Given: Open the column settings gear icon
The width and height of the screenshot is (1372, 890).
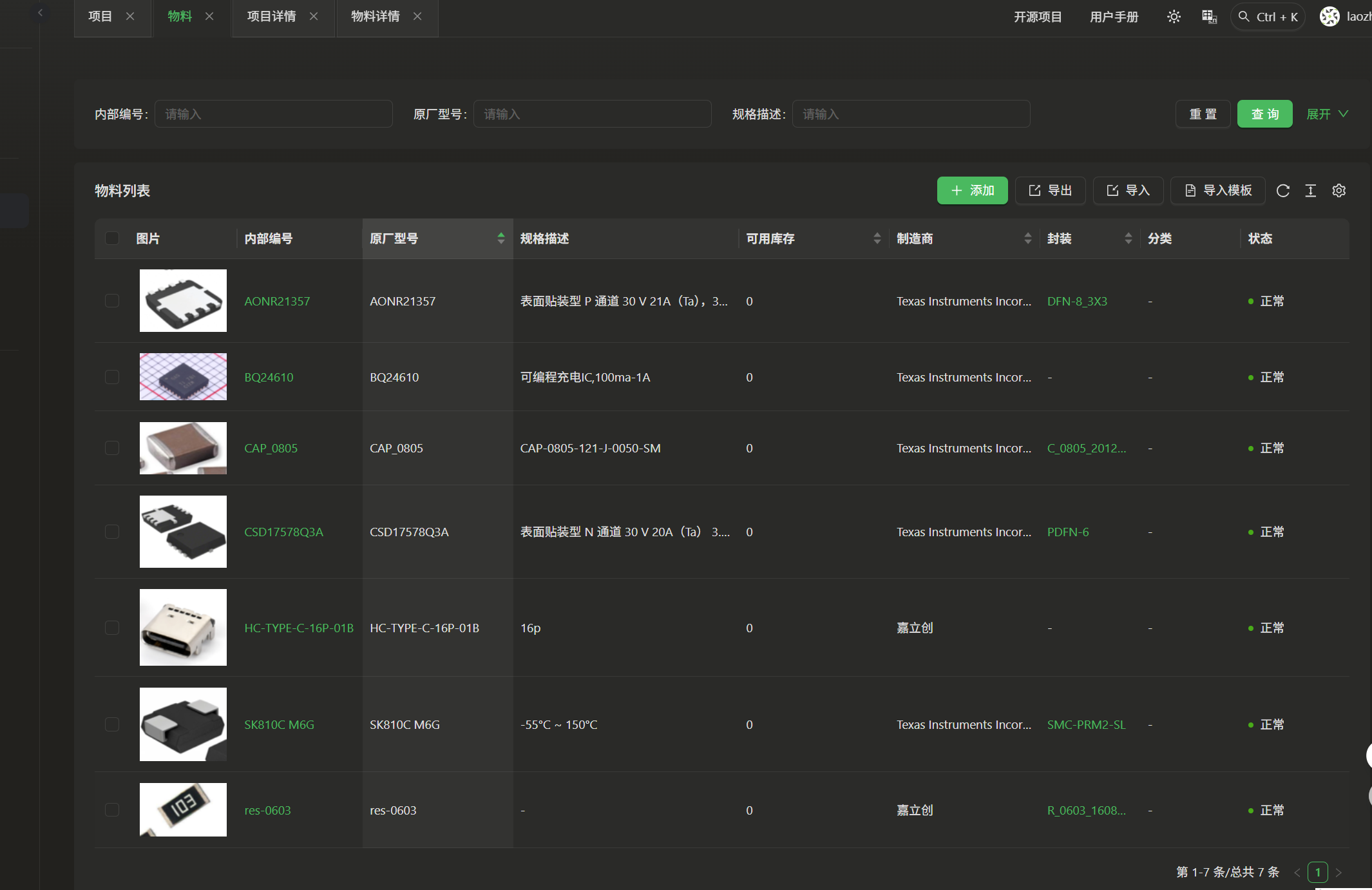Looking at the screenshot, I should pyautogui.click(x=1339, y=191).
